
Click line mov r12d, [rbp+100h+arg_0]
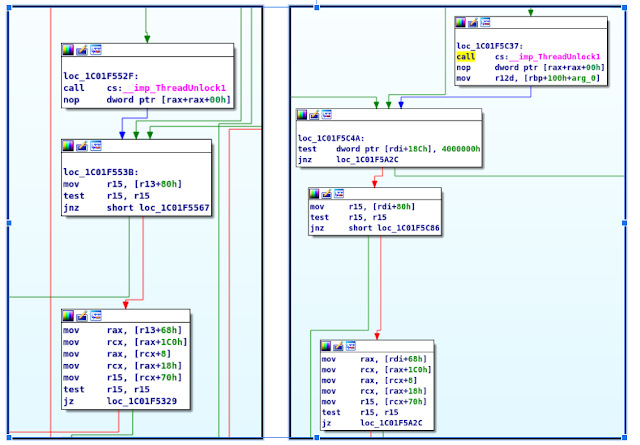(529, 78)
